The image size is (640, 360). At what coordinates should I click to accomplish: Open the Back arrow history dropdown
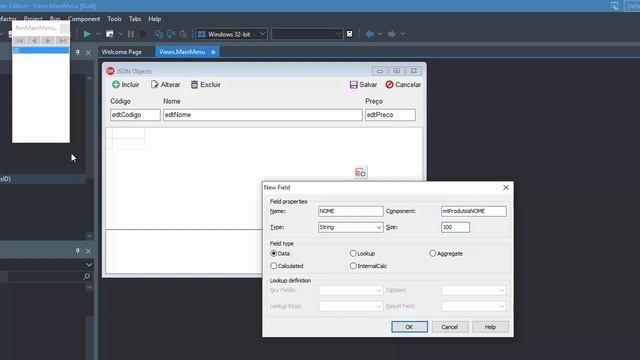coord(380,34)
